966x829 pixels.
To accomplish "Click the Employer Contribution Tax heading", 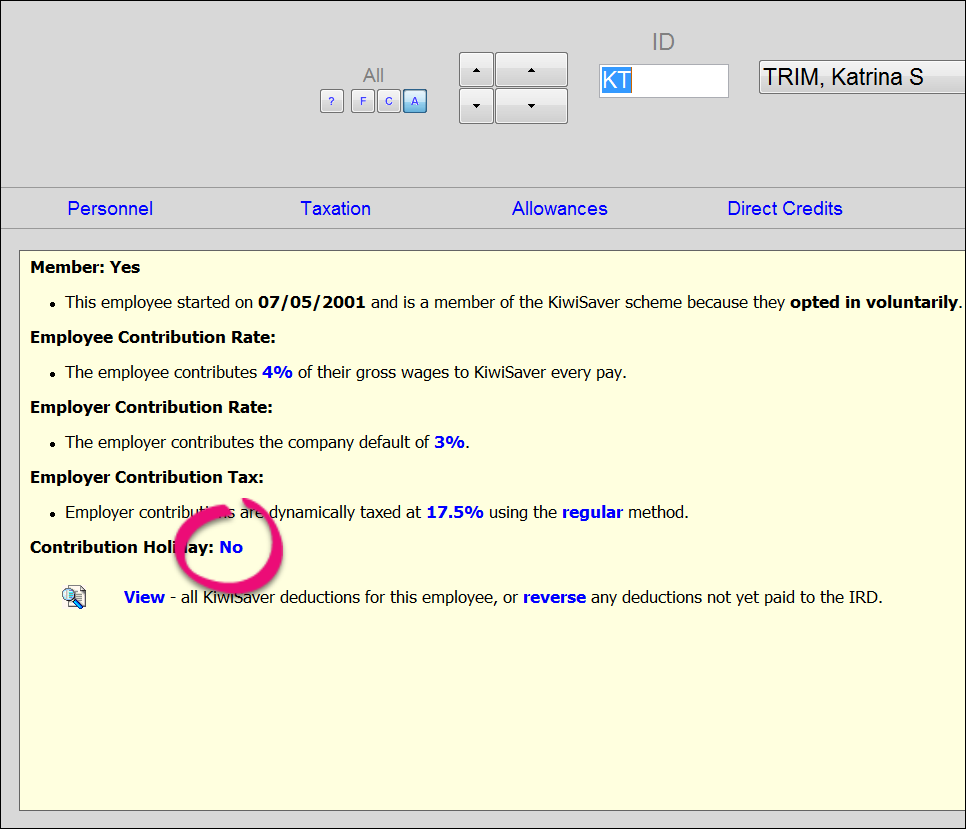I will coord(147,477).
